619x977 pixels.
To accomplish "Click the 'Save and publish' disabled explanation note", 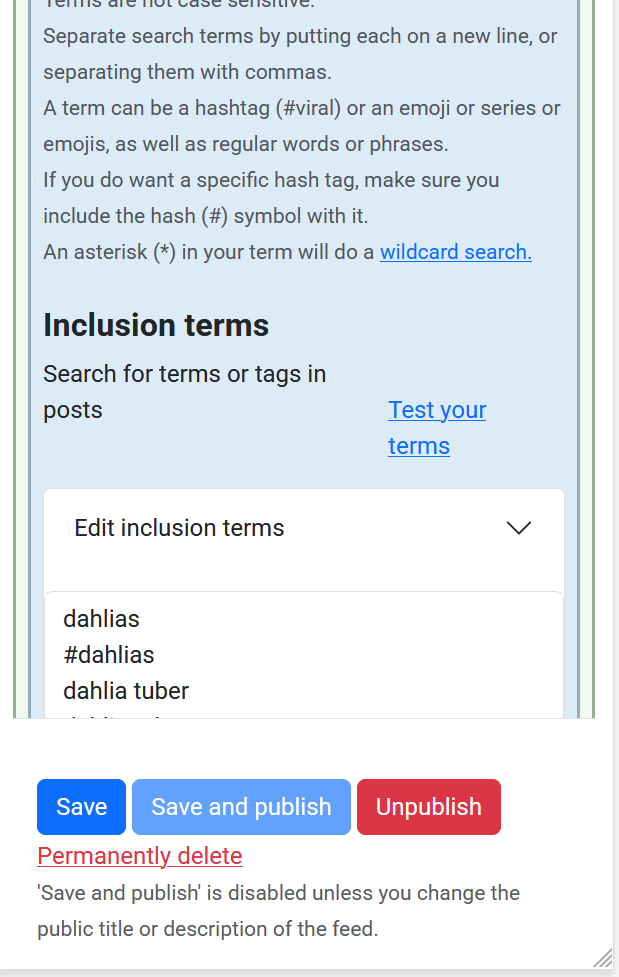I will 278,911.
